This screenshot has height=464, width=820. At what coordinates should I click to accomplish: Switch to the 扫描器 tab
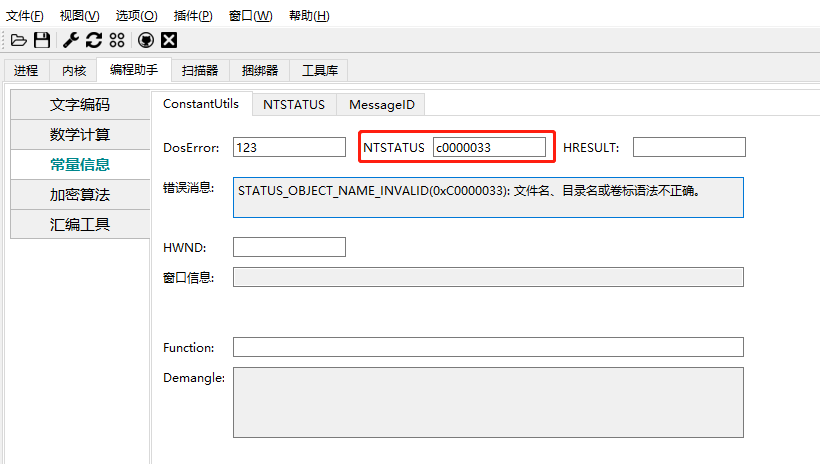[x=200, y=71]
